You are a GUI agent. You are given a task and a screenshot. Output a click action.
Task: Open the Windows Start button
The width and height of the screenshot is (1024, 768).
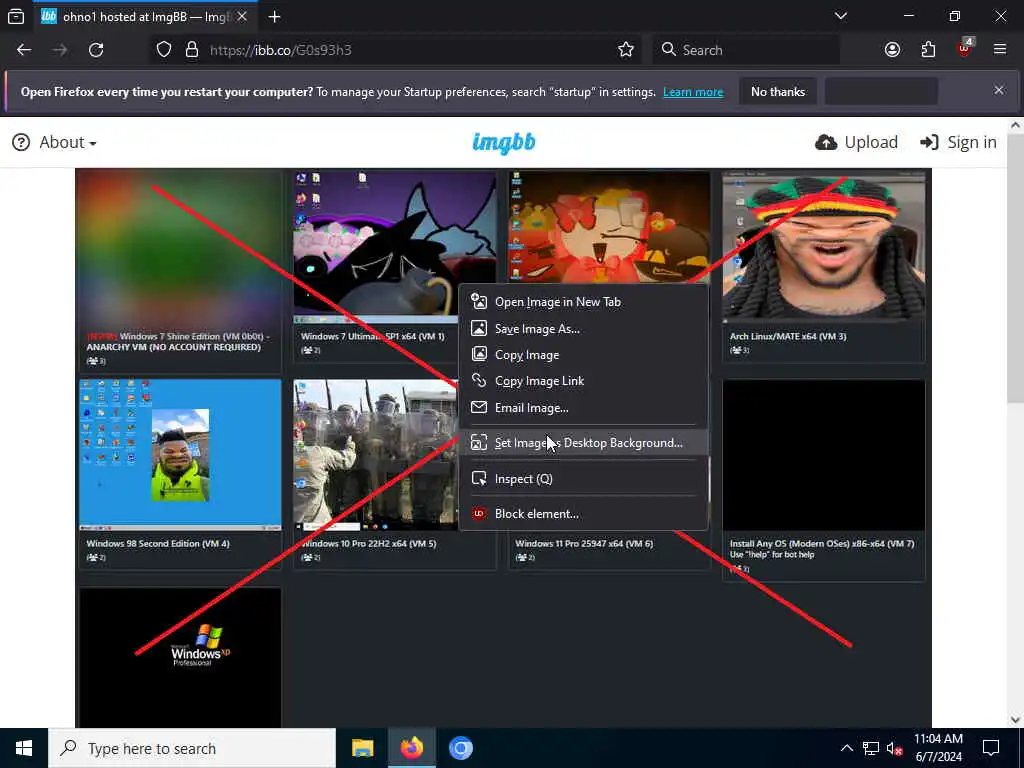[24, 748]
